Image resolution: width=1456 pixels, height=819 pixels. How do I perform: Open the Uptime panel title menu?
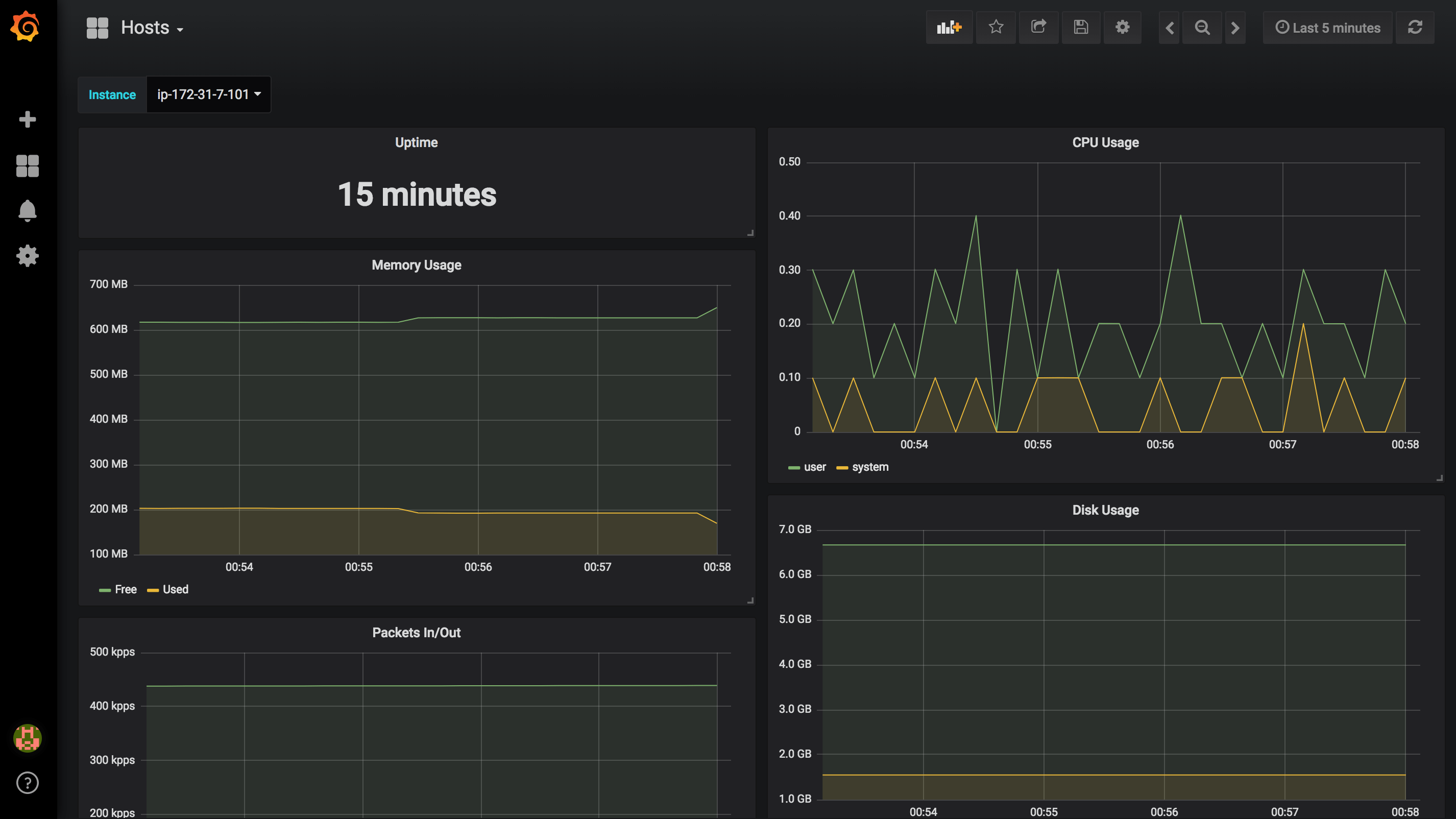coord(416,142)
